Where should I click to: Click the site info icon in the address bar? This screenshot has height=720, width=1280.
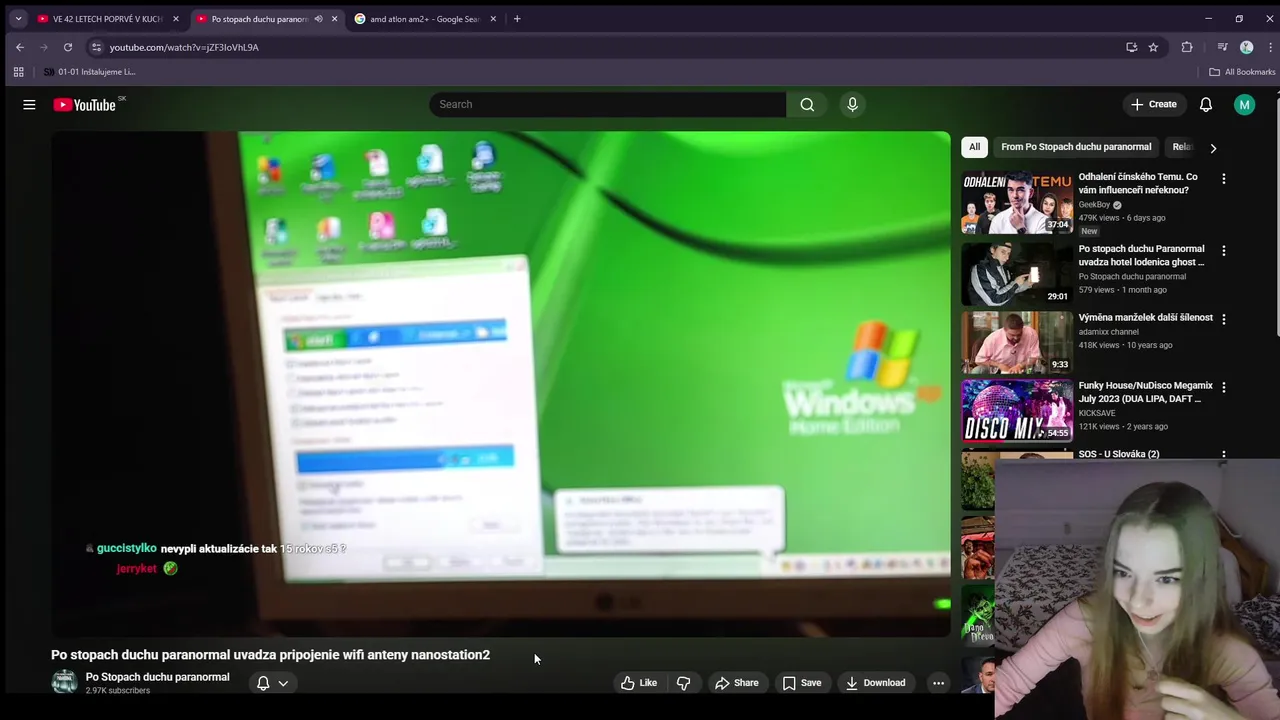tap(96, 47)
